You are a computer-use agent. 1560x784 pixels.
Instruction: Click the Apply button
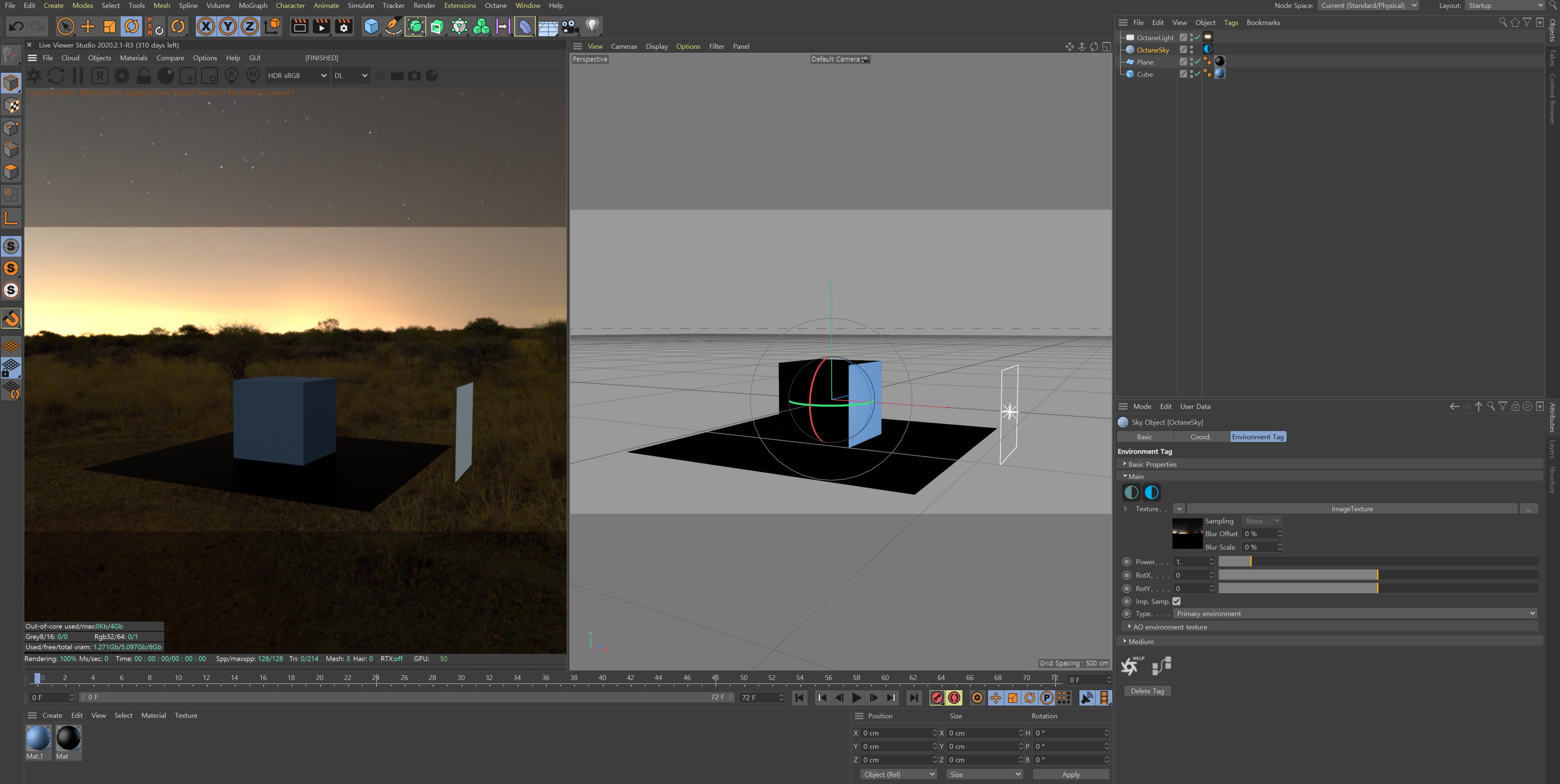click(x=1071, y=774)
